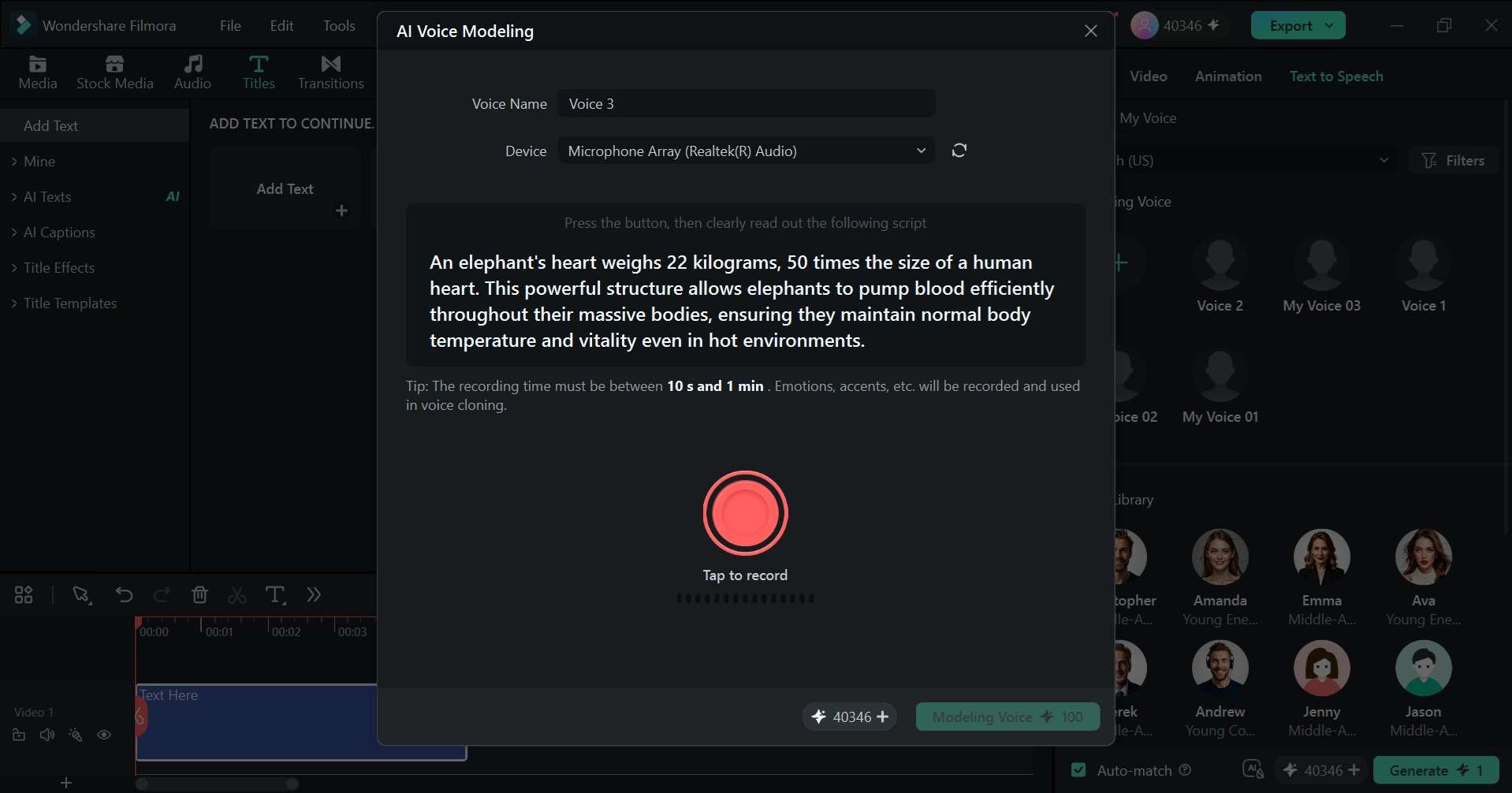Select the Jason voice avatar
The image size is (1512, 793).
coord(1423,668)
